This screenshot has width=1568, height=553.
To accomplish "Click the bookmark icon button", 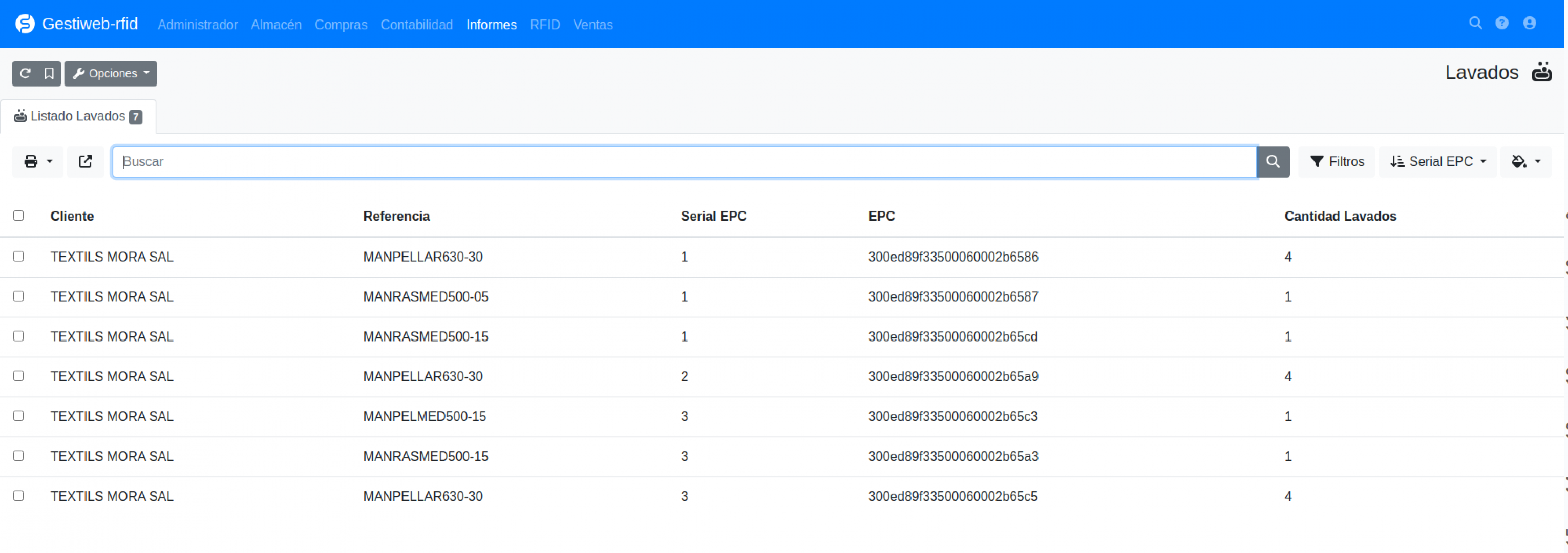I will [x=49, y=74].
